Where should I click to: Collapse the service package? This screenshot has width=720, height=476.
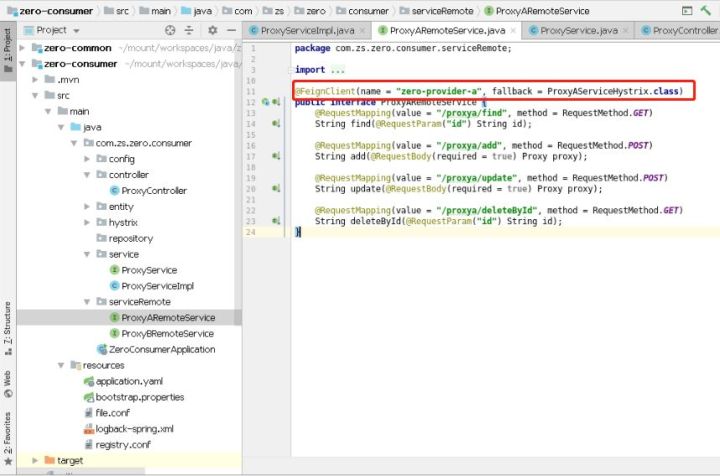coord(87,254)
